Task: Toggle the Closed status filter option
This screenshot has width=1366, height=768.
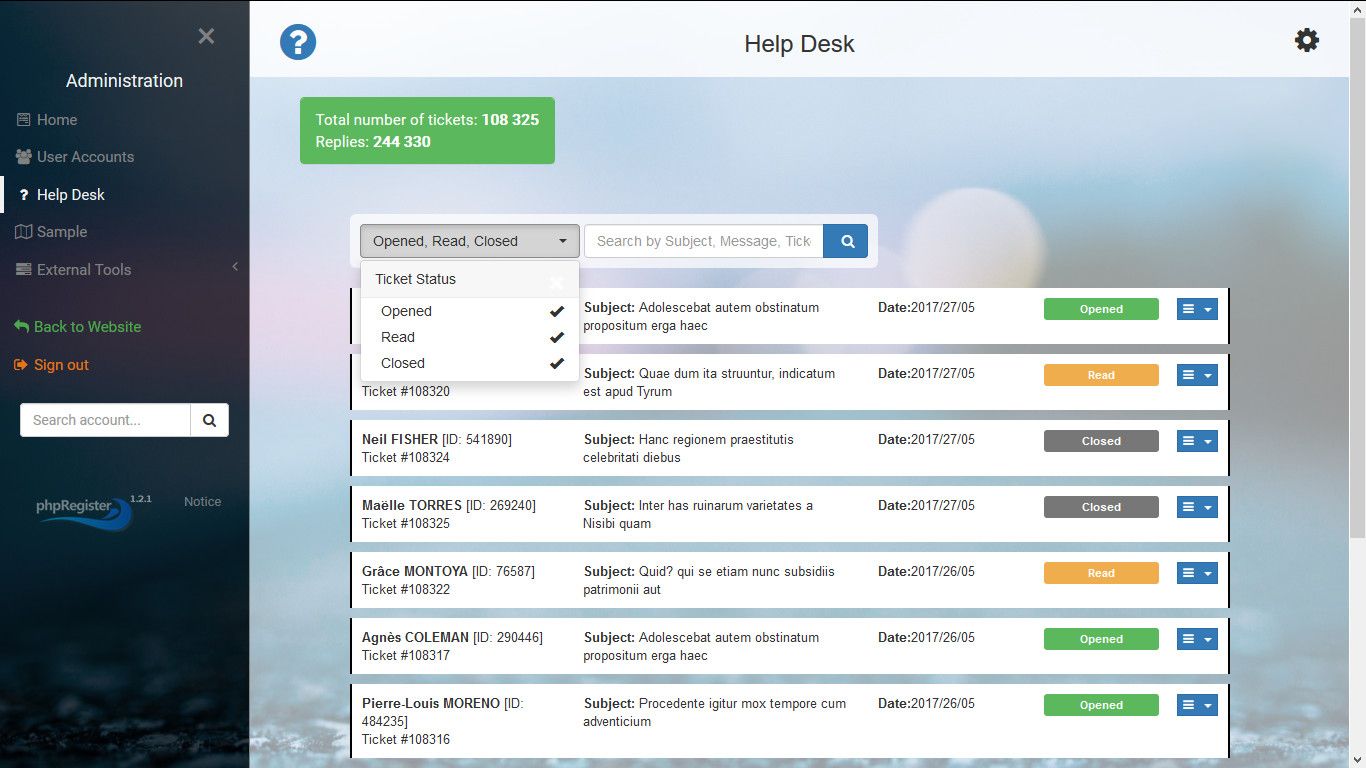Action: pos(470,363)
